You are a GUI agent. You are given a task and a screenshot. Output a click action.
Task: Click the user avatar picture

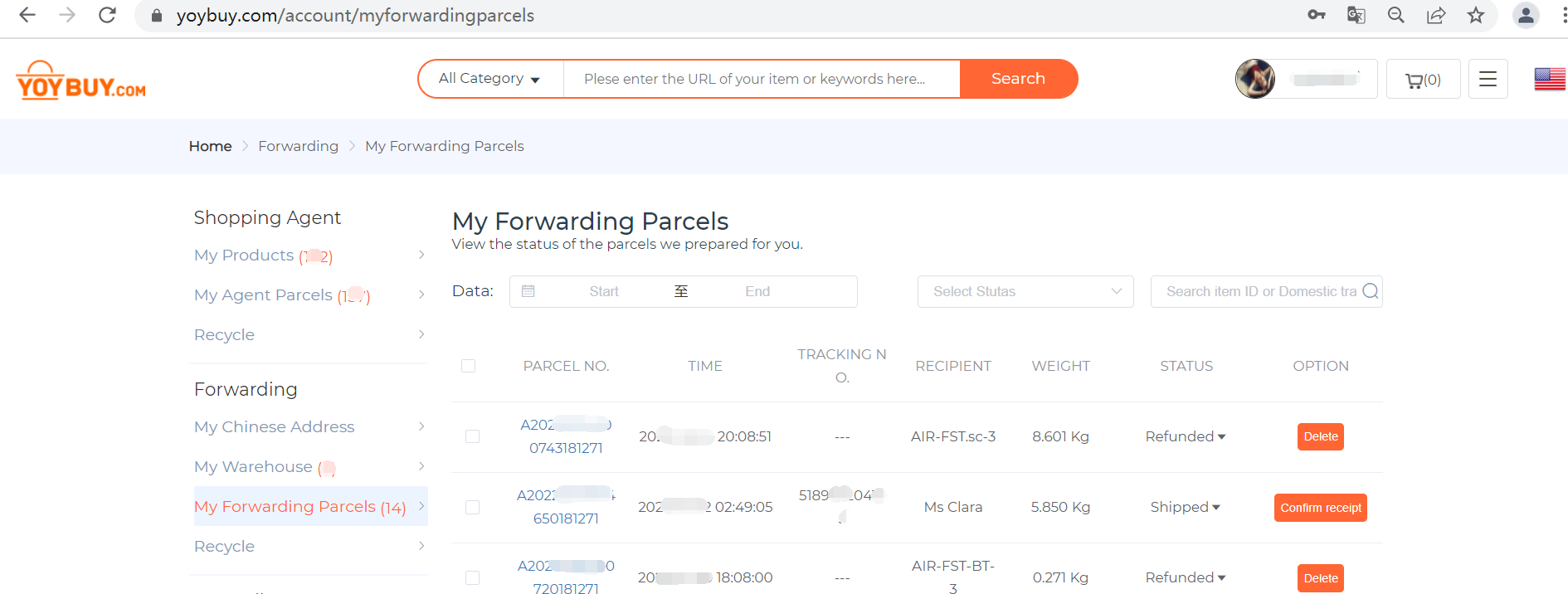tap(1255, 79)
